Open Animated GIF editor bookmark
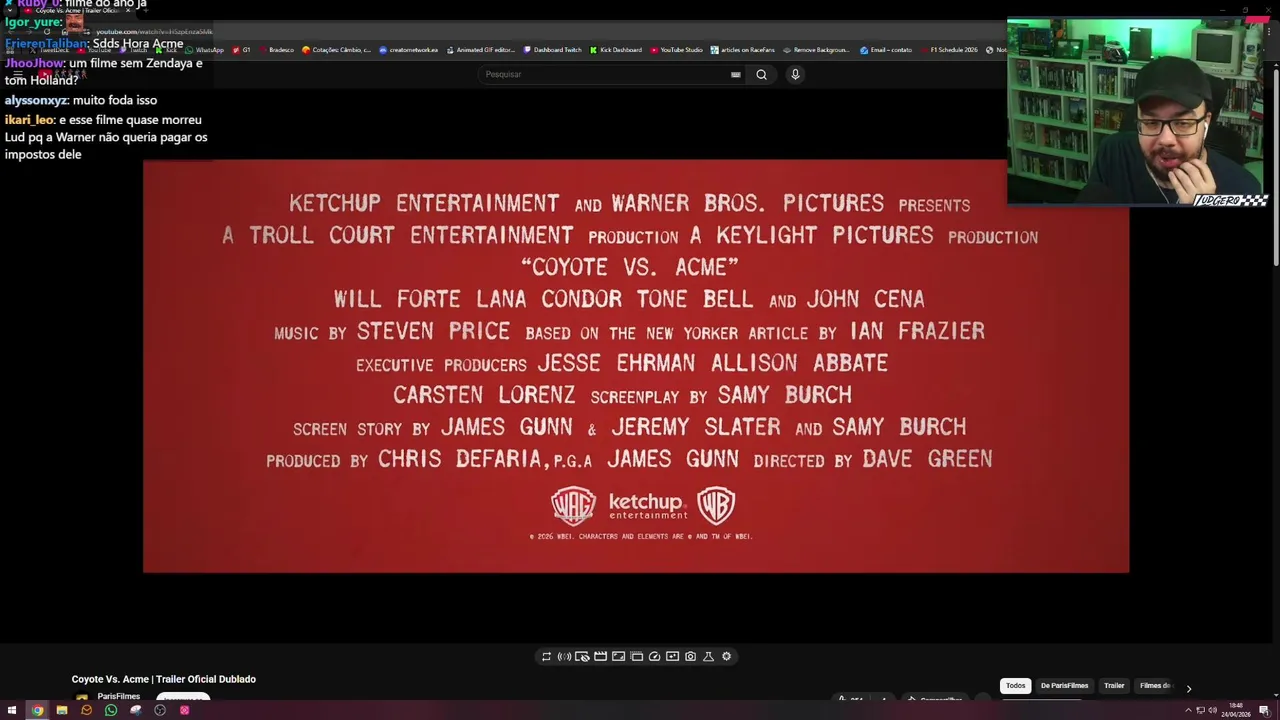This screenshot has height=720, width=1280. point(481,50)
